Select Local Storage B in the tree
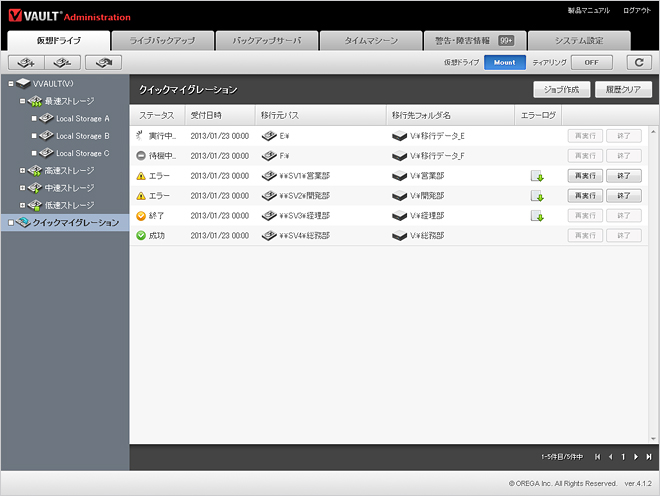This screenshot has height=496, width=660. [82, 136]
